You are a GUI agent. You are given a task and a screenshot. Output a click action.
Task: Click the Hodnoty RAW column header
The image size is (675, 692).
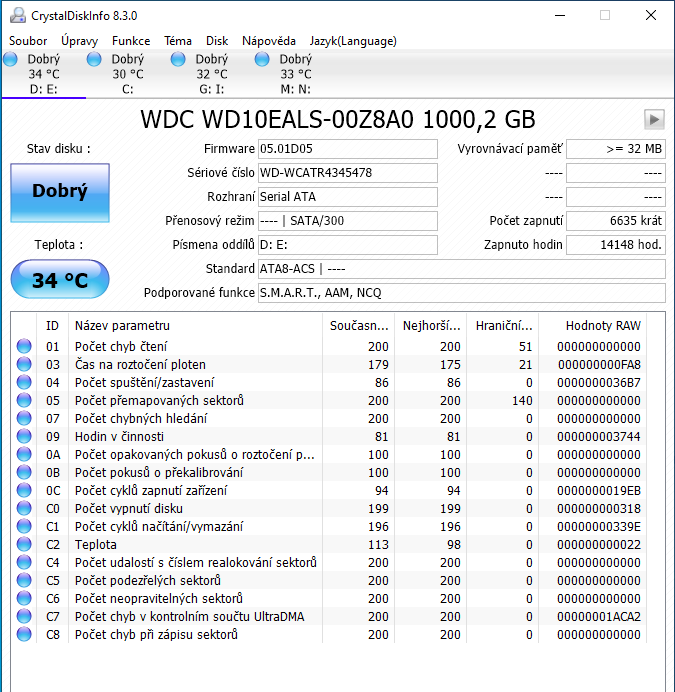593,326
